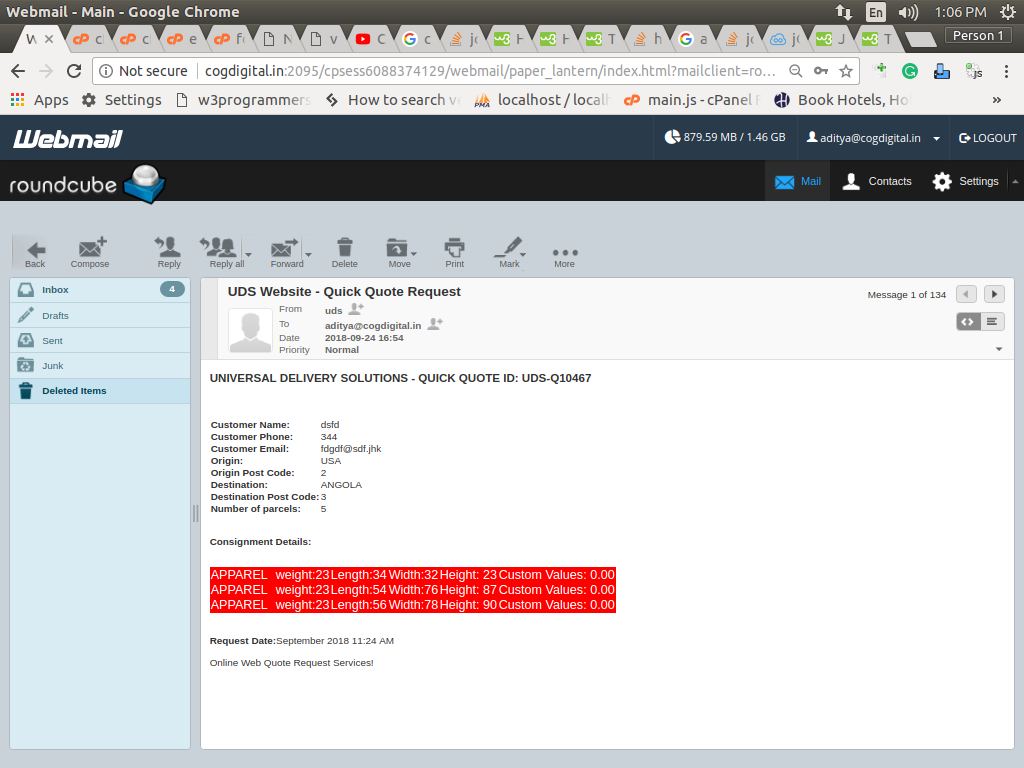This screenshot has width=1024, height=768.
Task: Expand the Reply all options arrow
Action: [248, 254]
